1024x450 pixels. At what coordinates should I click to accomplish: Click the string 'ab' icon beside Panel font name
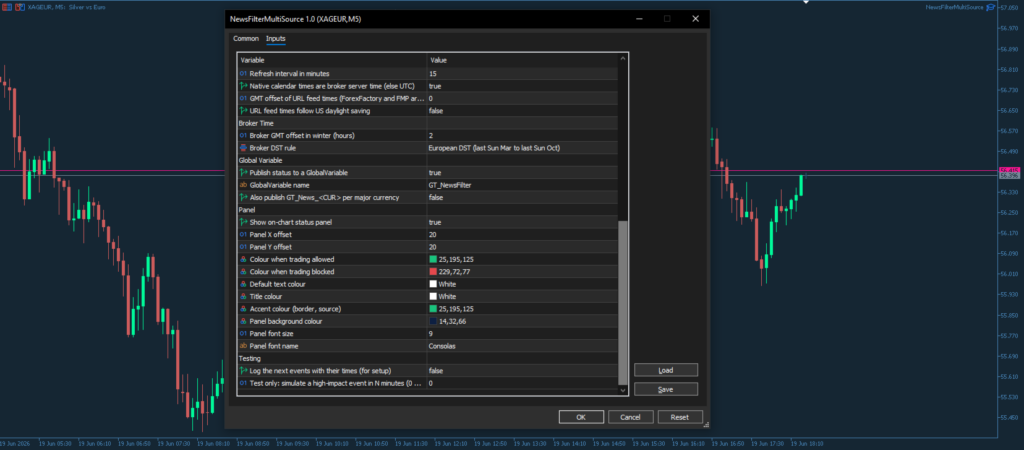click(x=243, y=346)
